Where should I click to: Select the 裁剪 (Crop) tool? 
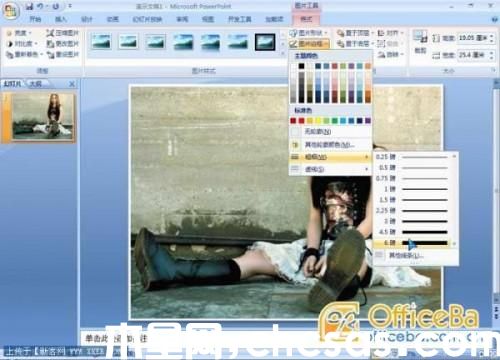[x=420, y=42]
